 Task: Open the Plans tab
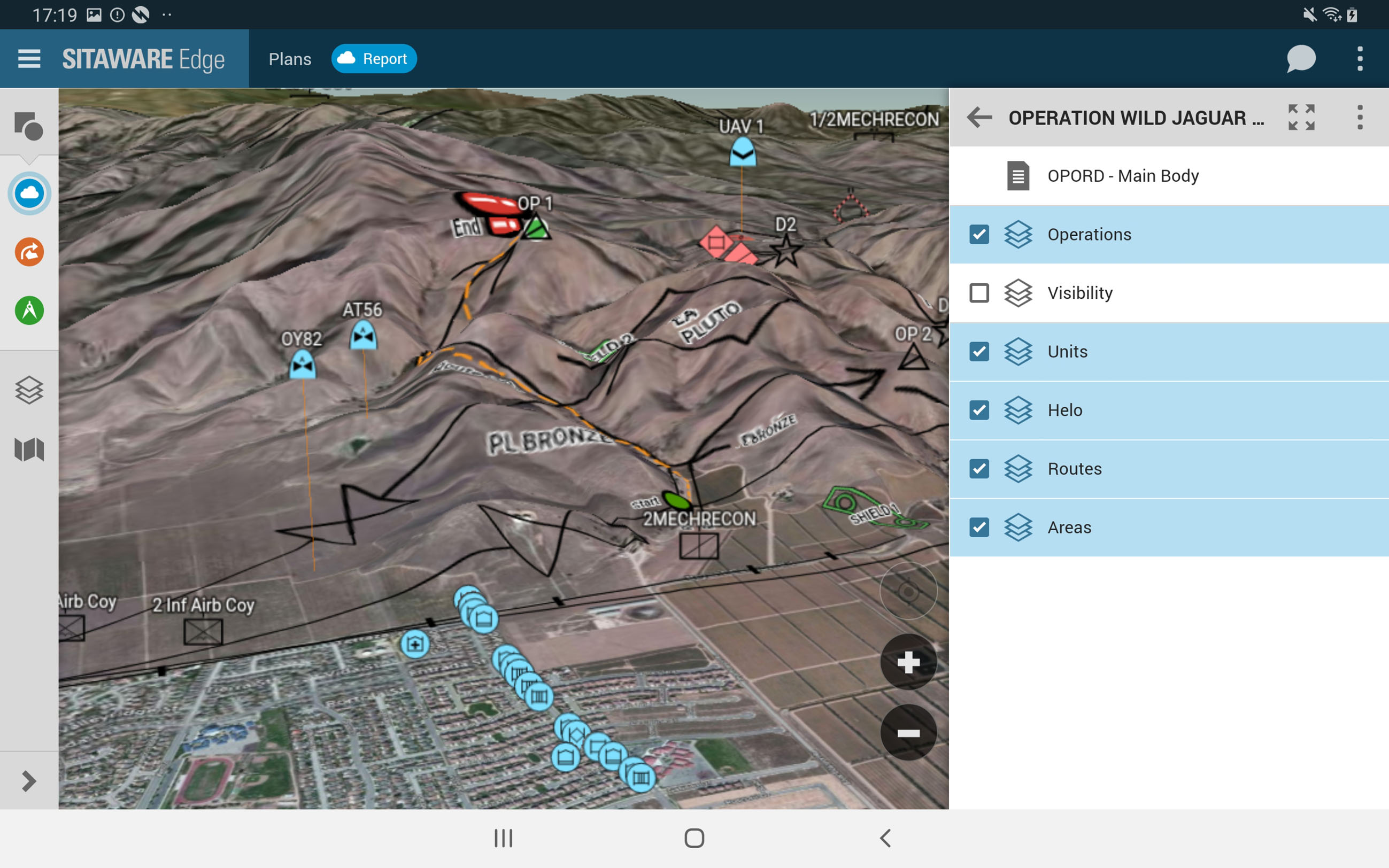290,59
